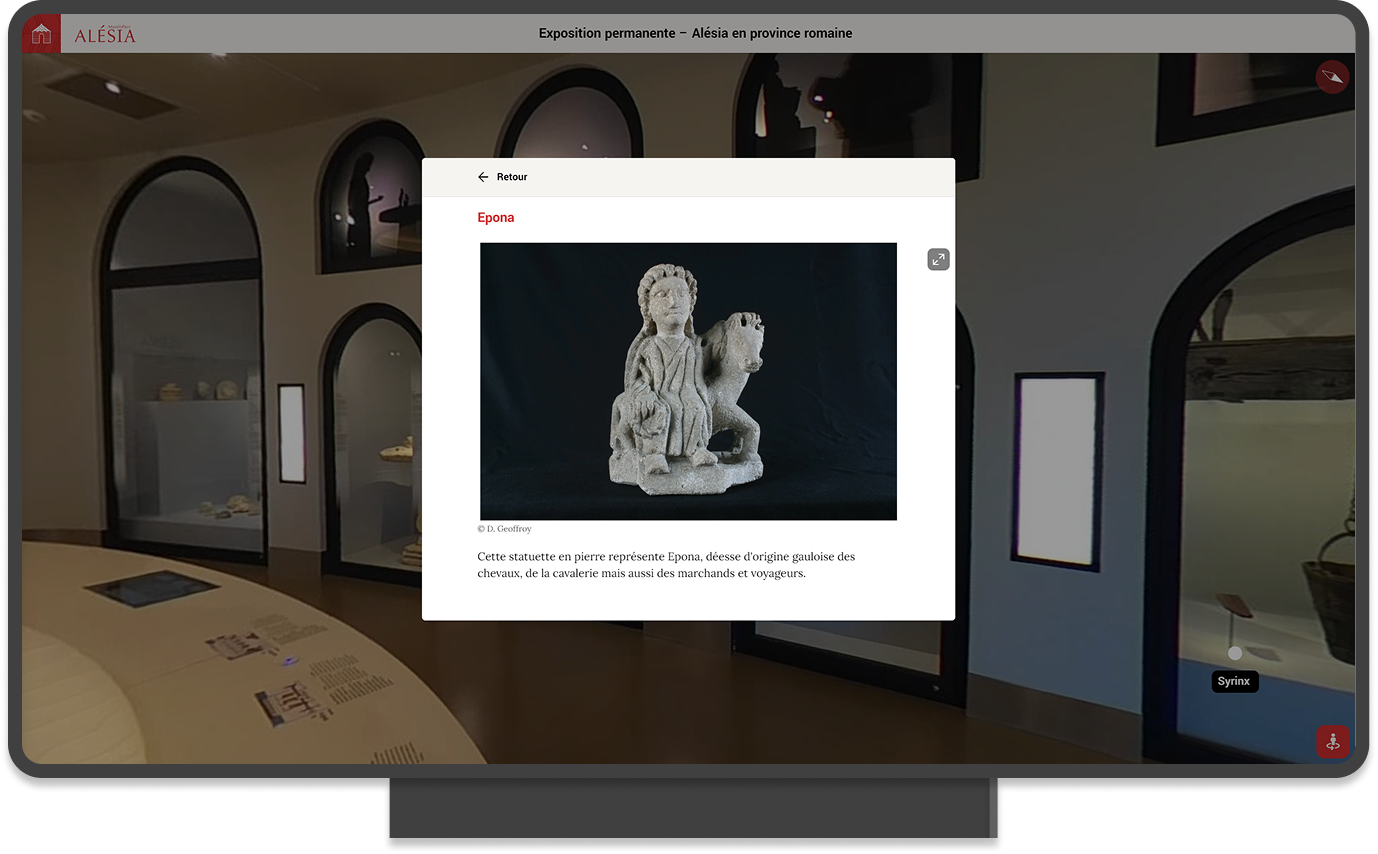Open the Alésia logo link

point(104,35)
